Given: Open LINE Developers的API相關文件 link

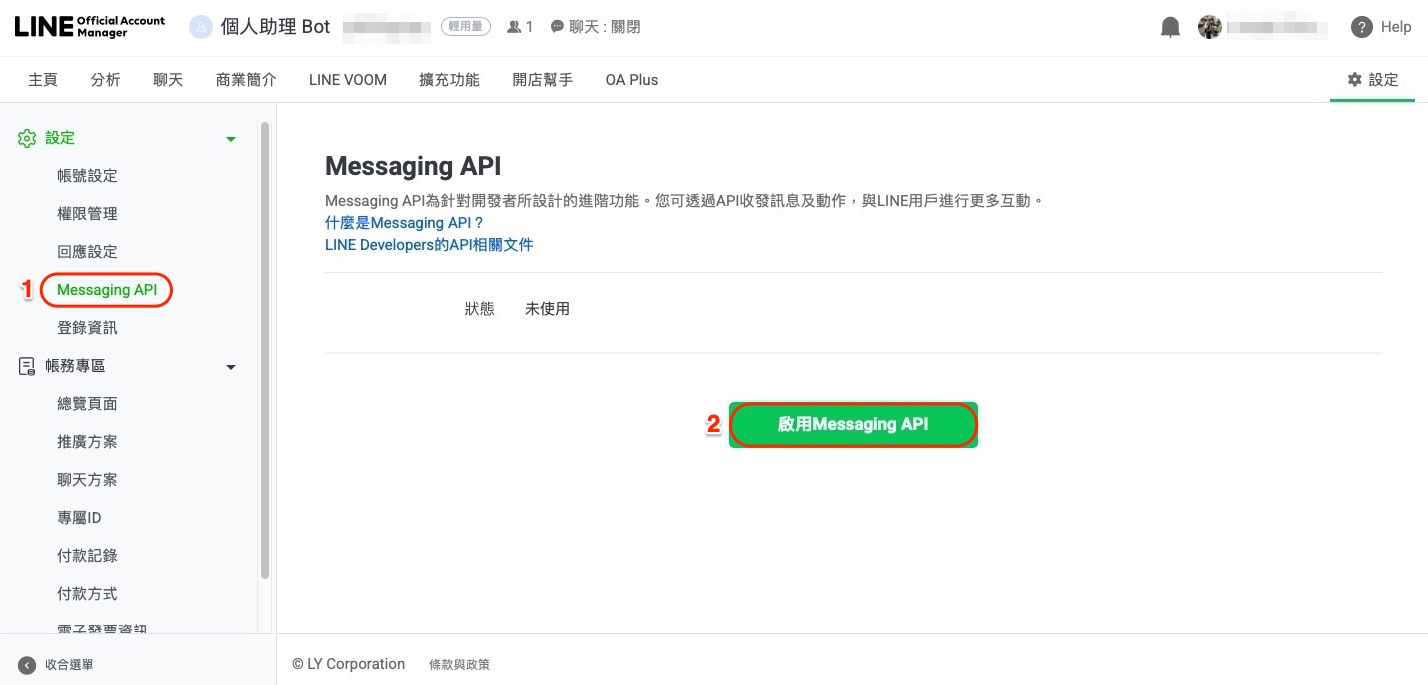Looking at the screenshot, I should [429, 244].
